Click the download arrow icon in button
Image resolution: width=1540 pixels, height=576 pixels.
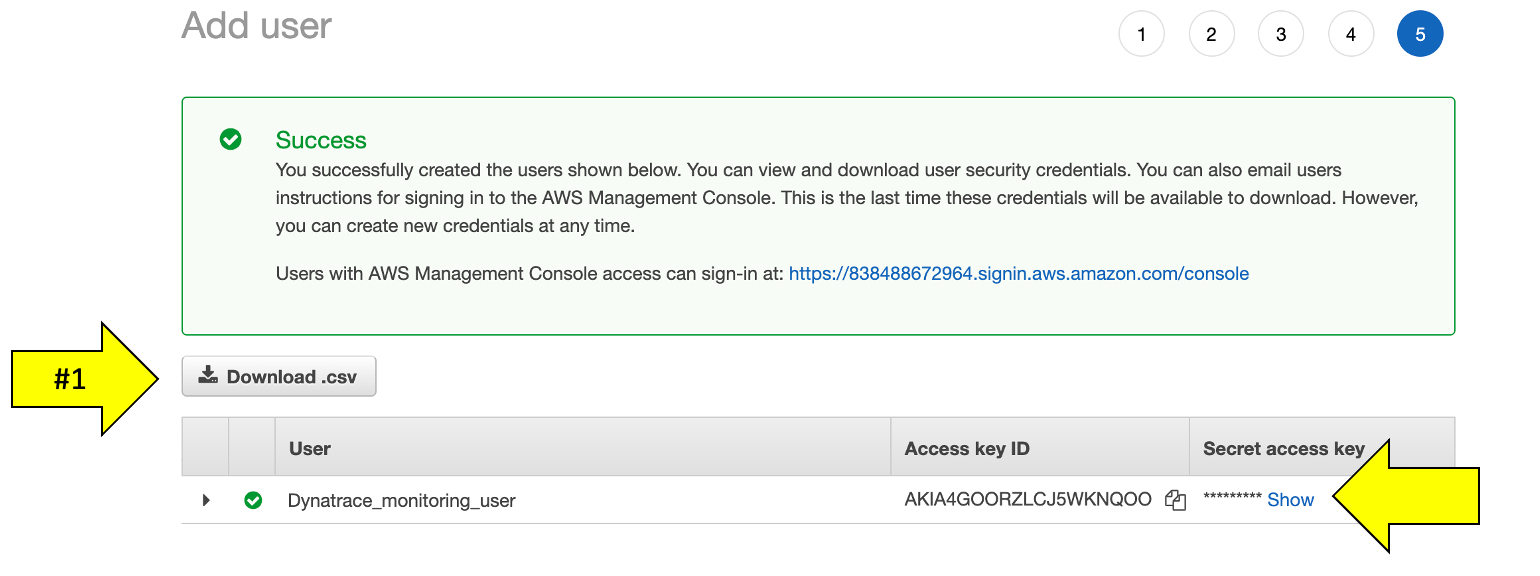coord(208,376)
